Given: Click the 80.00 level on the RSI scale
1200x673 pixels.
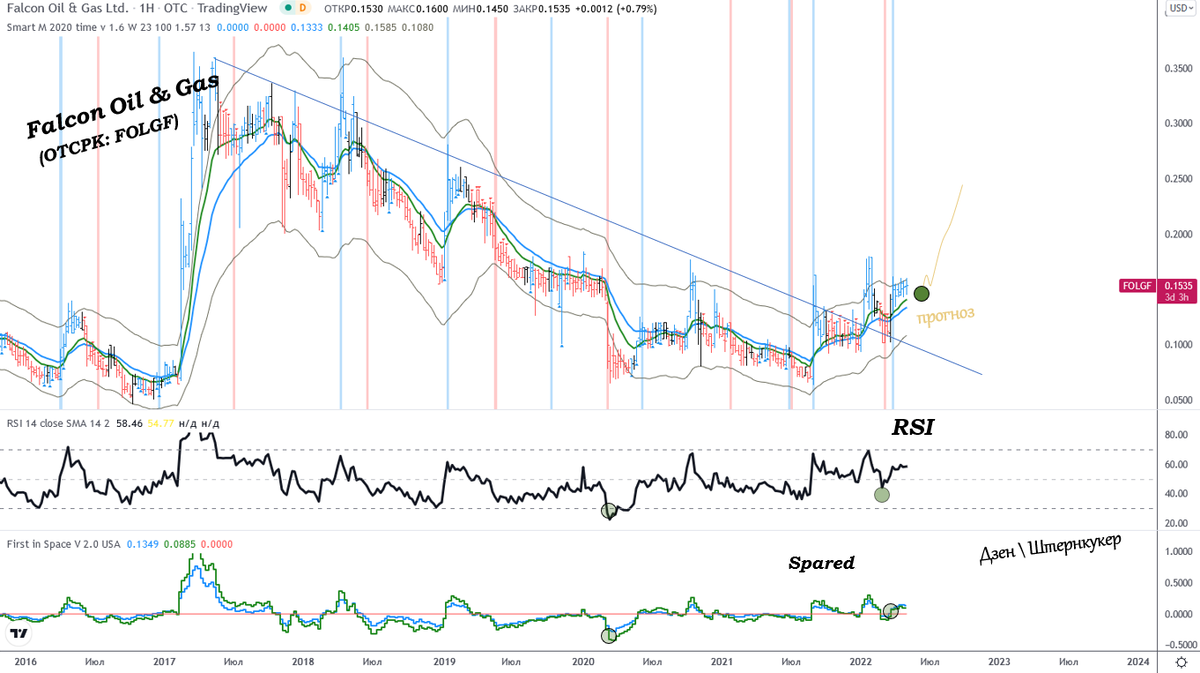Looking at the screenshot, I should coord(1176,435).
